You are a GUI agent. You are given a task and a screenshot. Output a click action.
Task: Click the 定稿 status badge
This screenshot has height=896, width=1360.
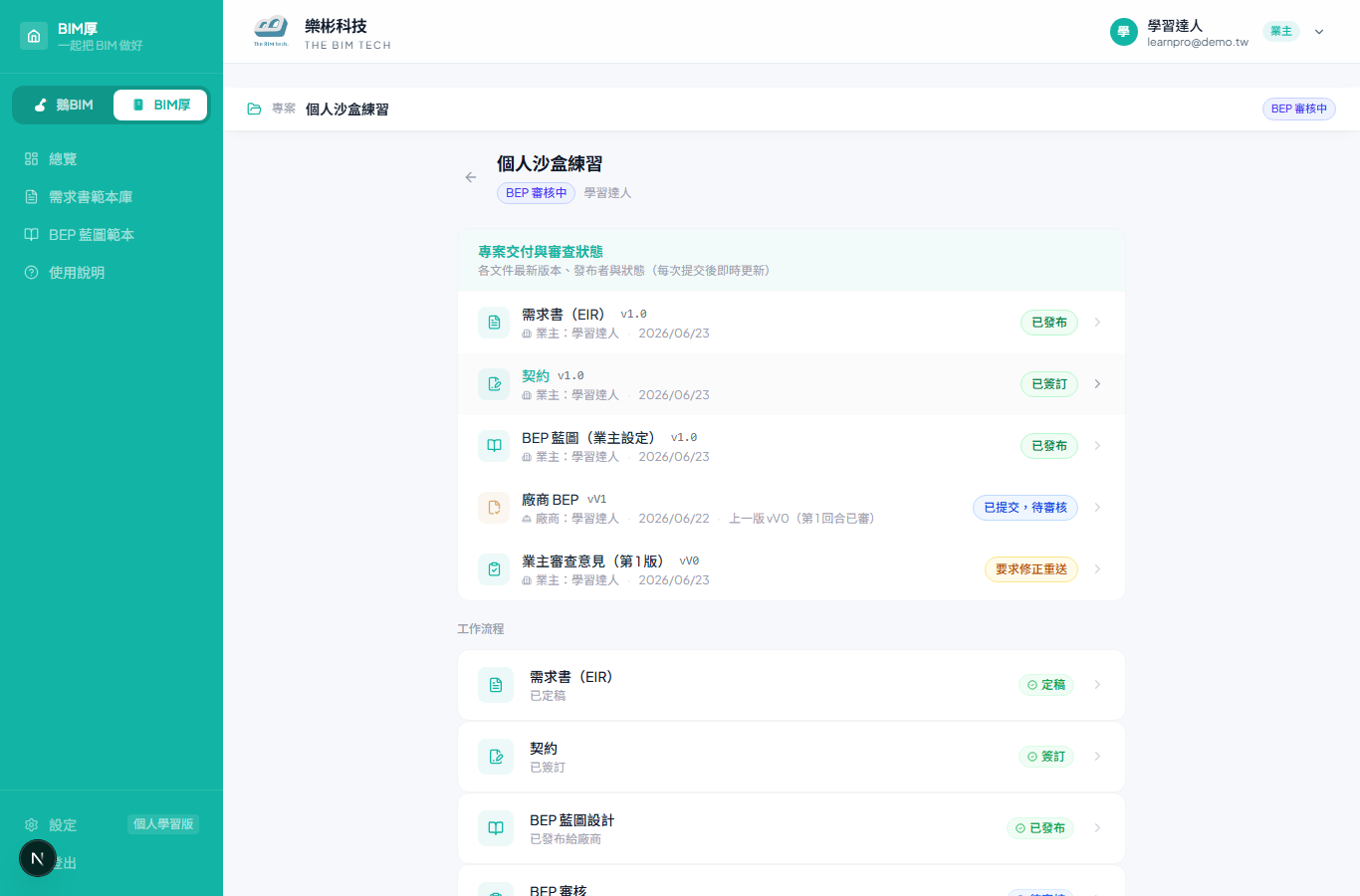(1046, 685)
